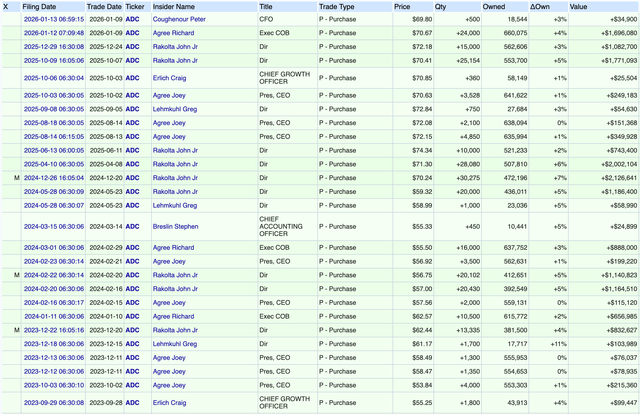The width and height of the screenshot is (640, 414).
Task: Open filing dated 2024-03-15 06:30:06
Action: pyautogui.click(x=54, y=227)
